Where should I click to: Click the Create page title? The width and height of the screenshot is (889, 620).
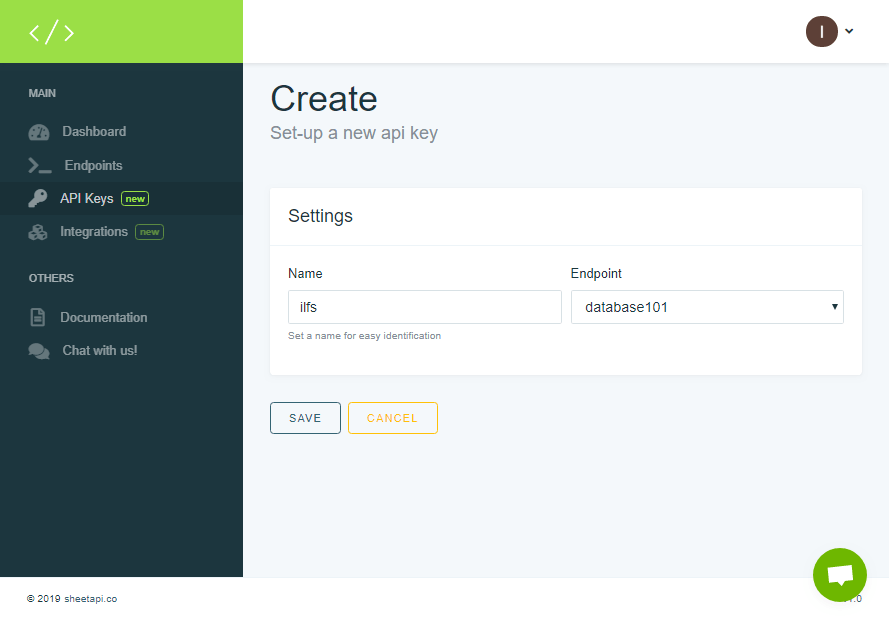click(x=324, y=99)
